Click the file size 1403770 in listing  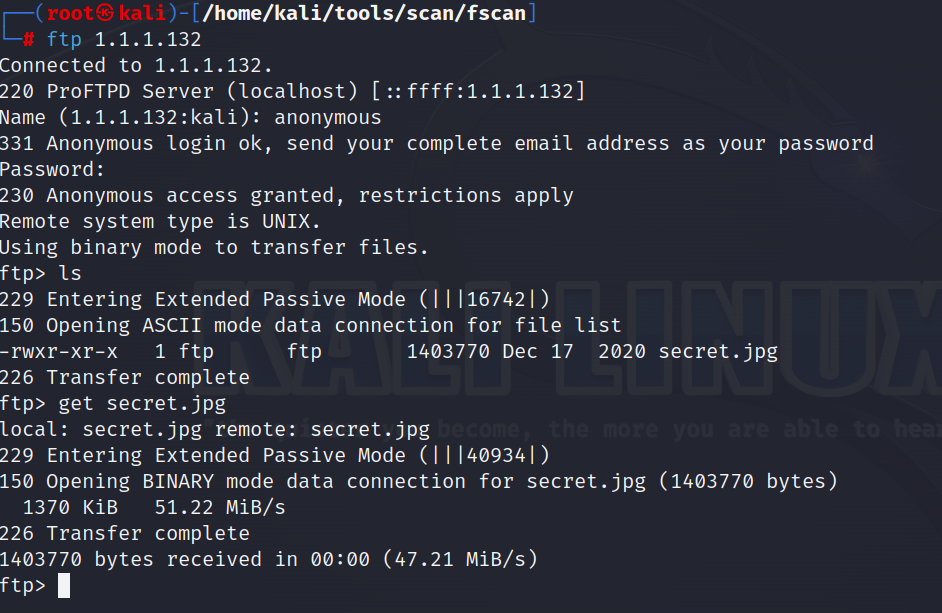pyautogui.click(x=448, y=352)
